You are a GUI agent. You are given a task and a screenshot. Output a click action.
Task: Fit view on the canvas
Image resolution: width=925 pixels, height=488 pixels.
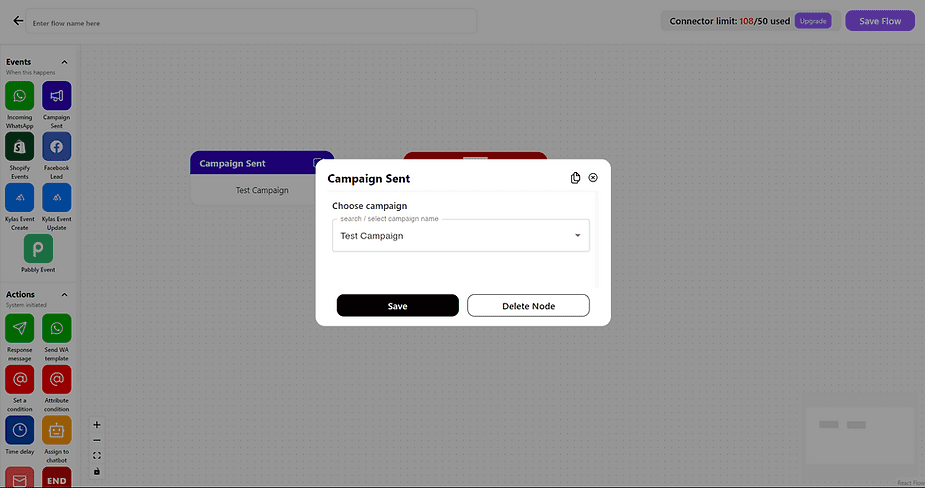[97, 456]
